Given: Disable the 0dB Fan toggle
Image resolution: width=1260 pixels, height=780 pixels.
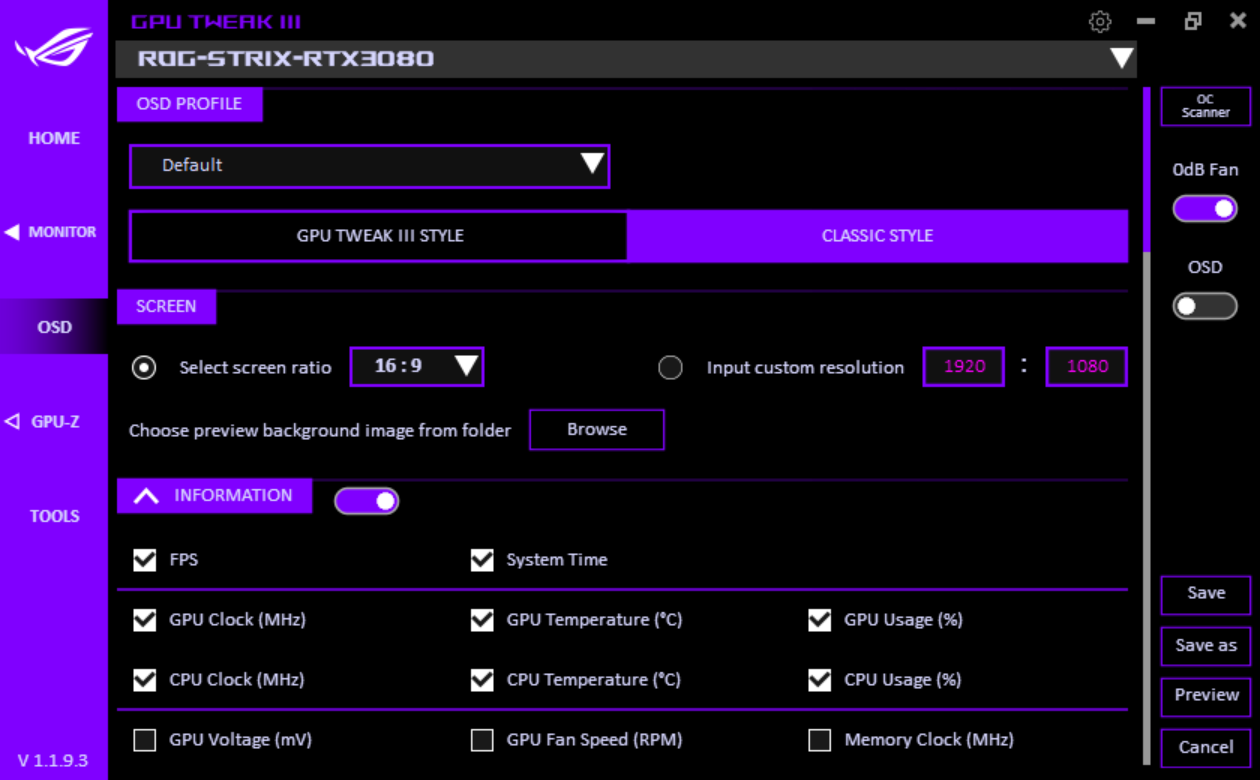Looking at the screenshot, I should point(1205,208).
